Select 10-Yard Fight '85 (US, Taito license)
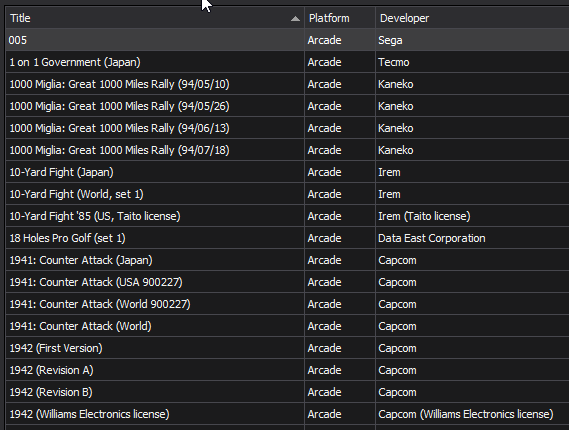 [287, 216]
